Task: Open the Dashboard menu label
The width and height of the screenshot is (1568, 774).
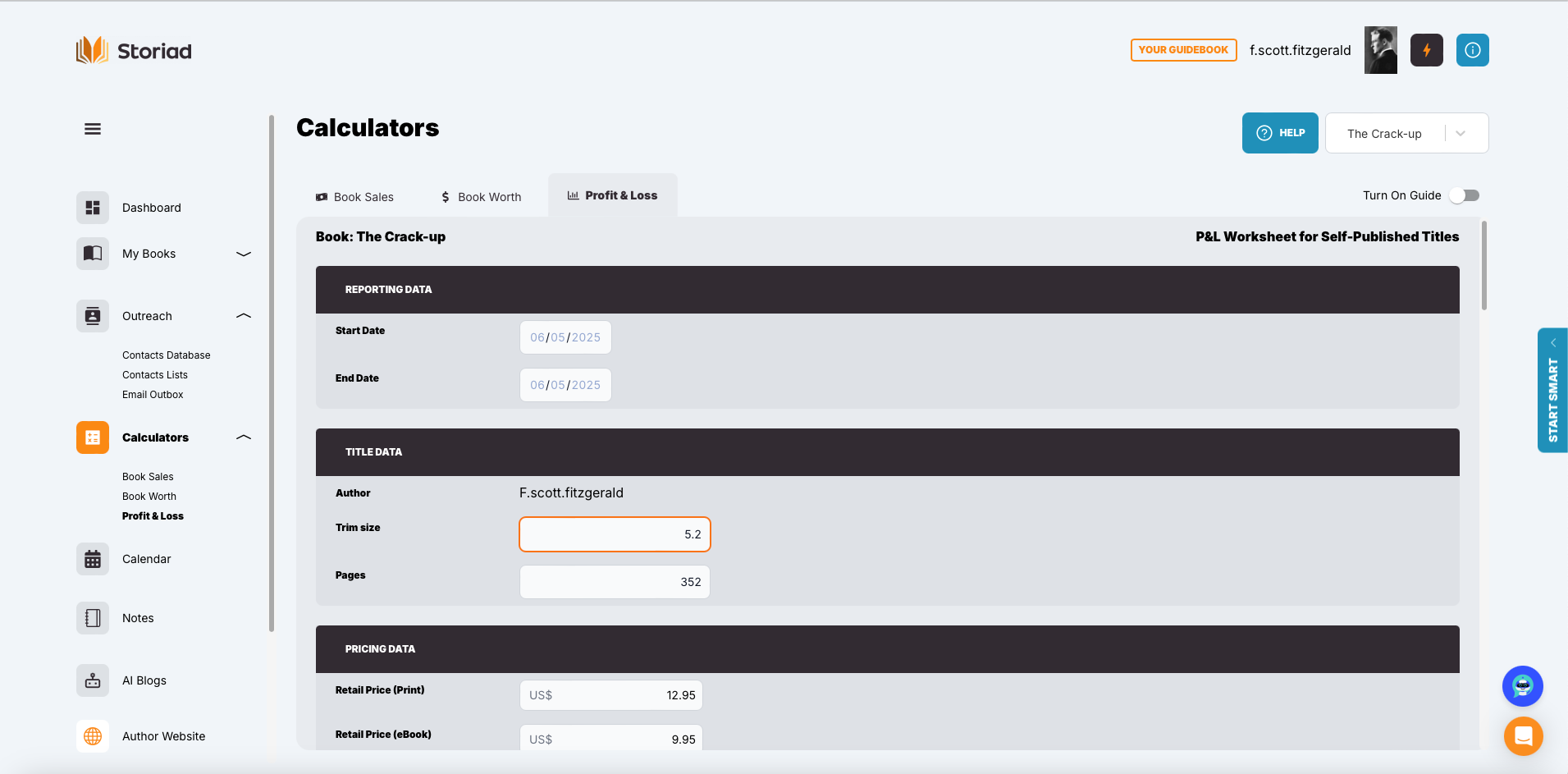Action: click(152, 208)
